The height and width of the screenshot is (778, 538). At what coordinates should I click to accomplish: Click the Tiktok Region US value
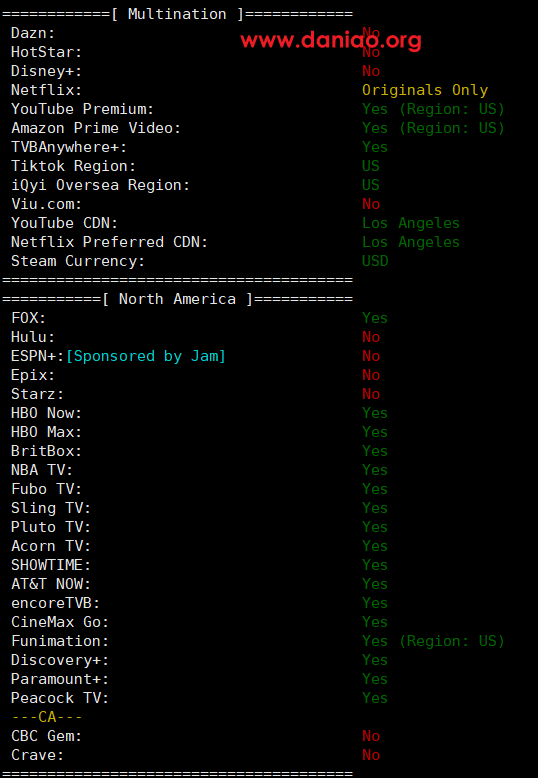point(371,166)
